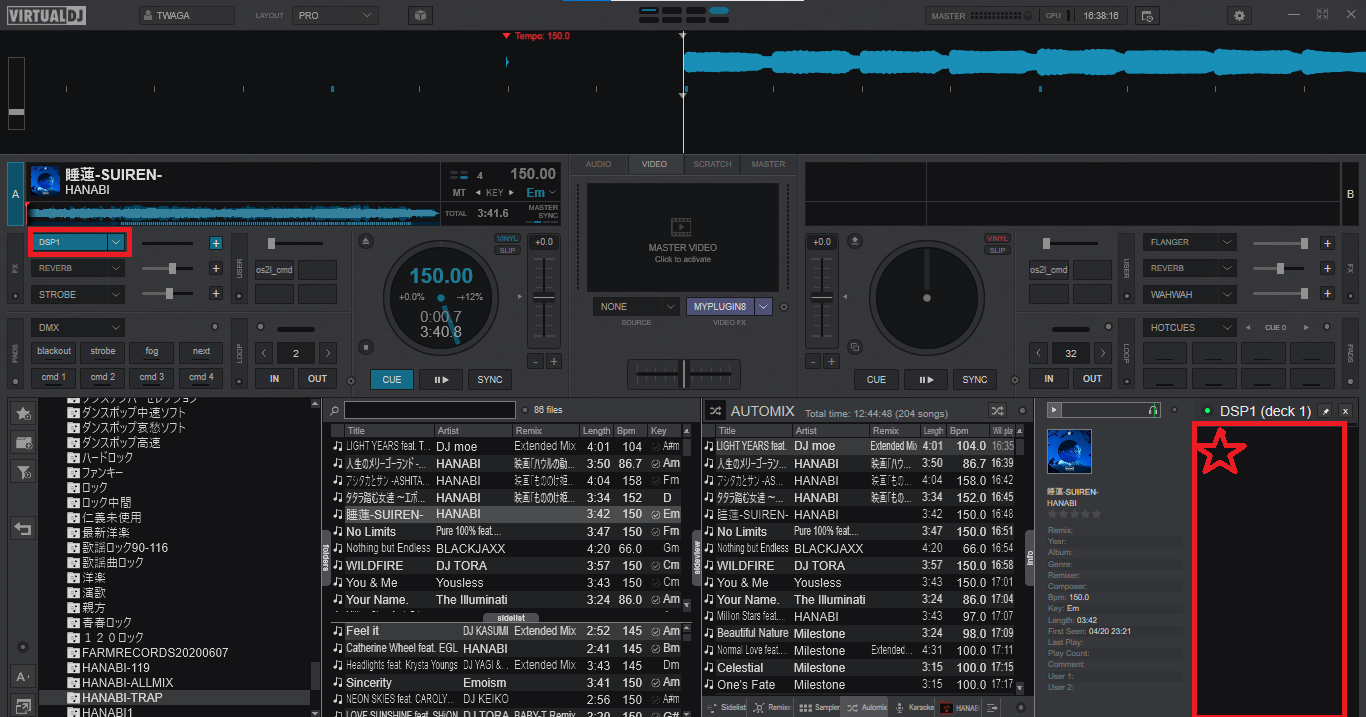Pin the DSP1 (deck 1) panel
Viewport: 1366px width, 717px height.
(x=1326, y=411)
